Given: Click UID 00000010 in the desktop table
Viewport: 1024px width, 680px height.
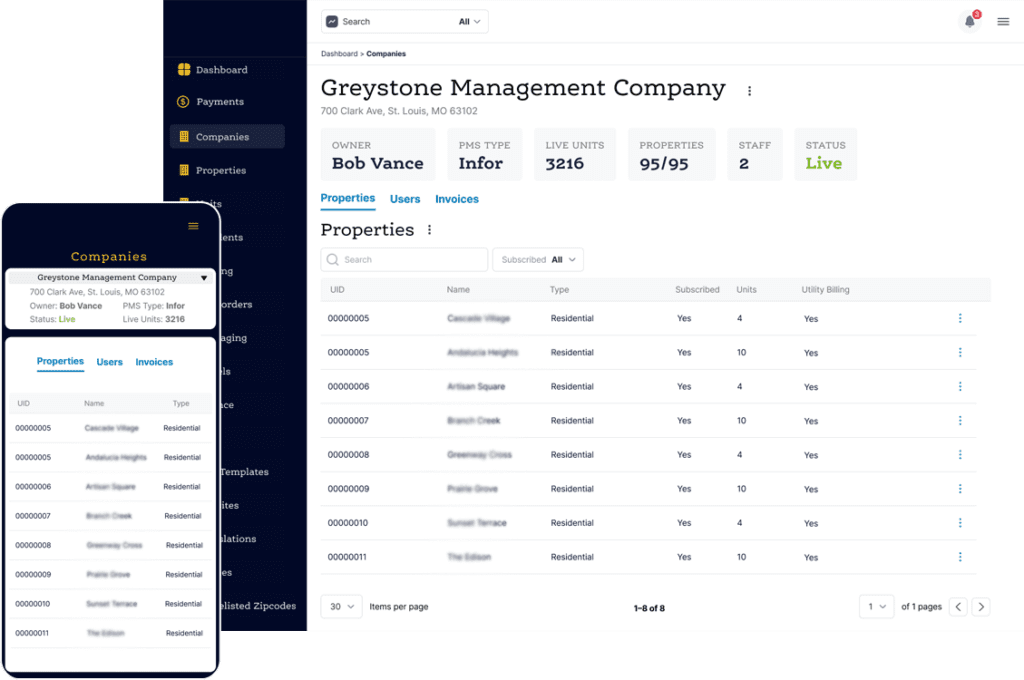Looking at the screenshot, I should tap(348, 523).
